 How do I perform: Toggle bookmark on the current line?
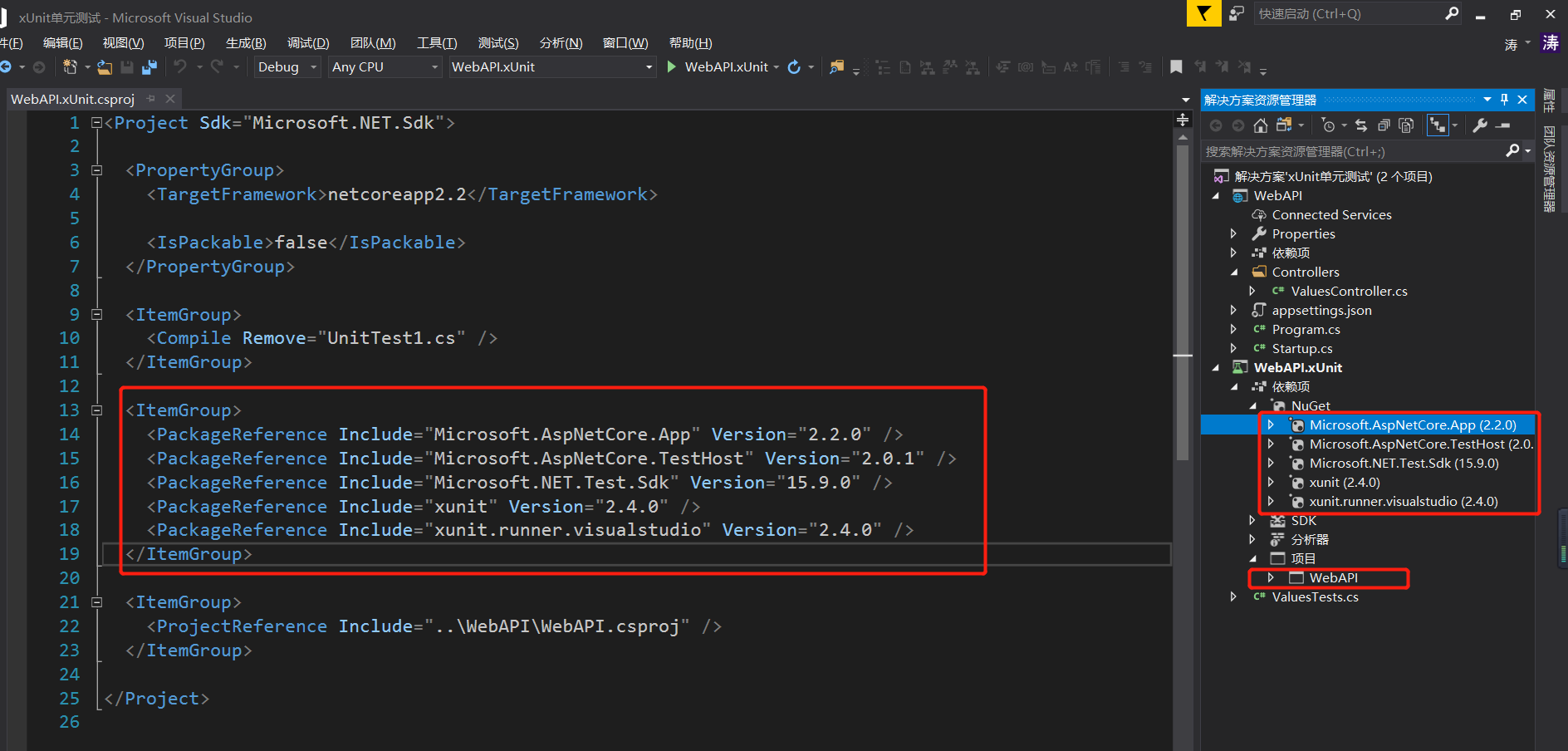pyautogui.click(x=1176, y=66)
